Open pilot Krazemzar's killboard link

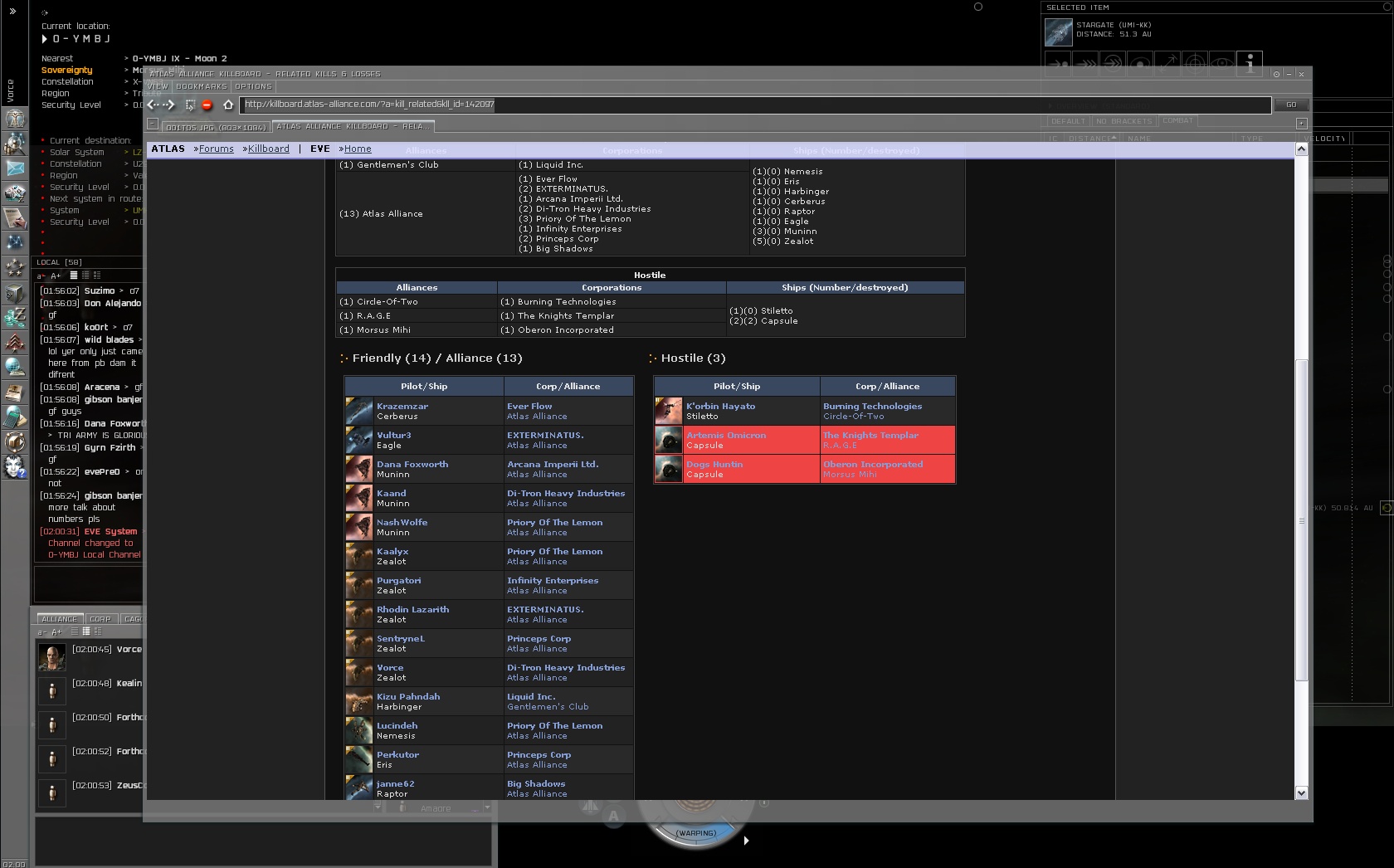(x=402, y=406)
